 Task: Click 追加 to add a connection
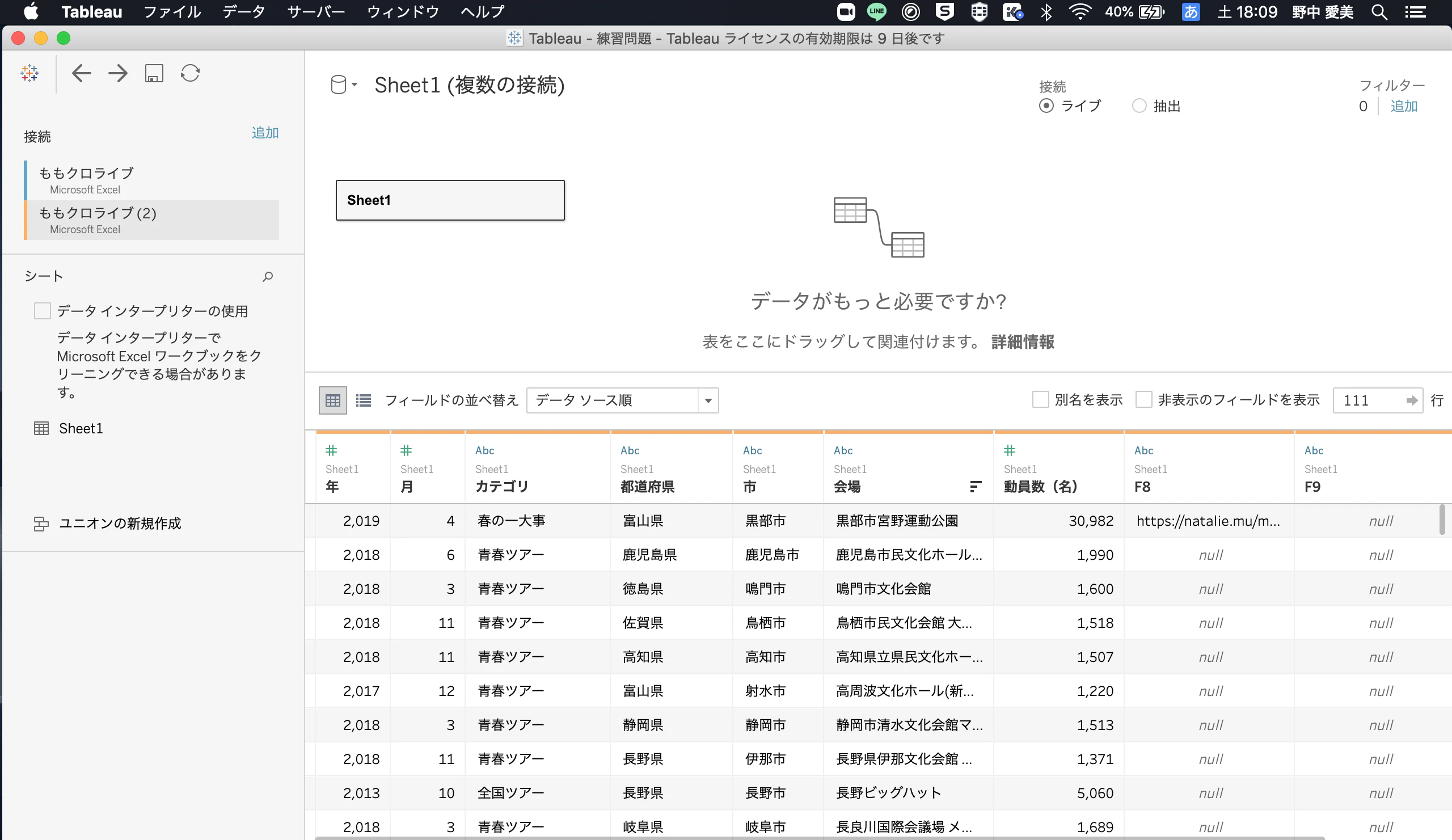[265, 133]
